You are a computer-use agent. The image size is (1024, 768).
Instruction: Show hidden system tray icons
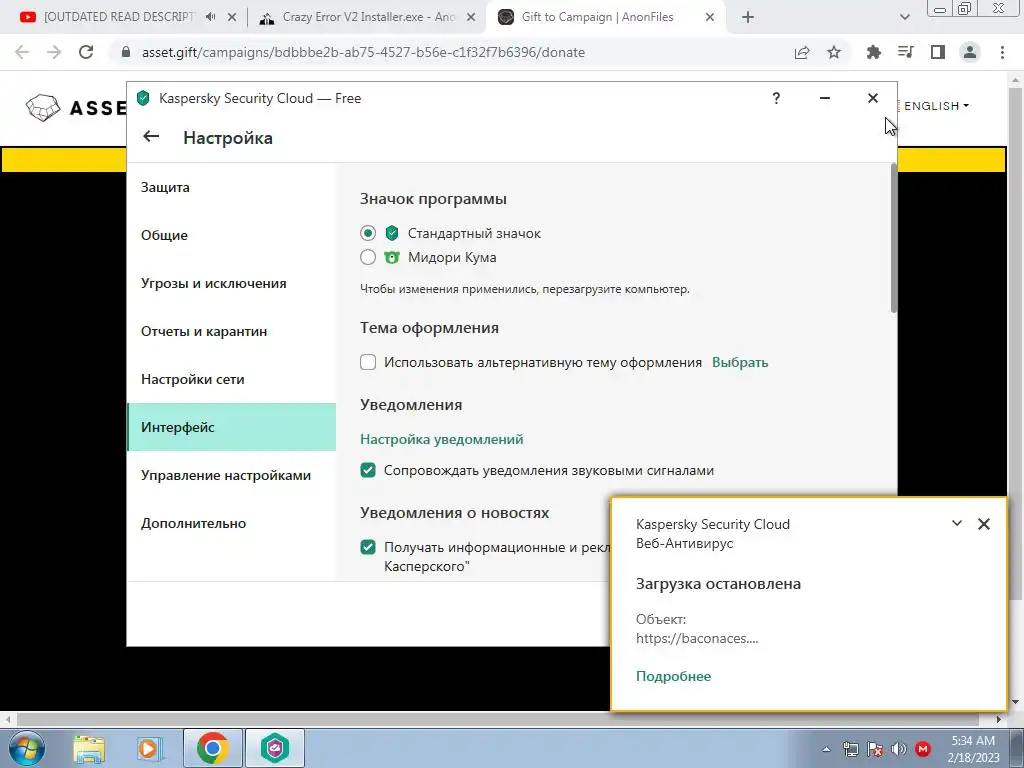(x=826, y=749)
